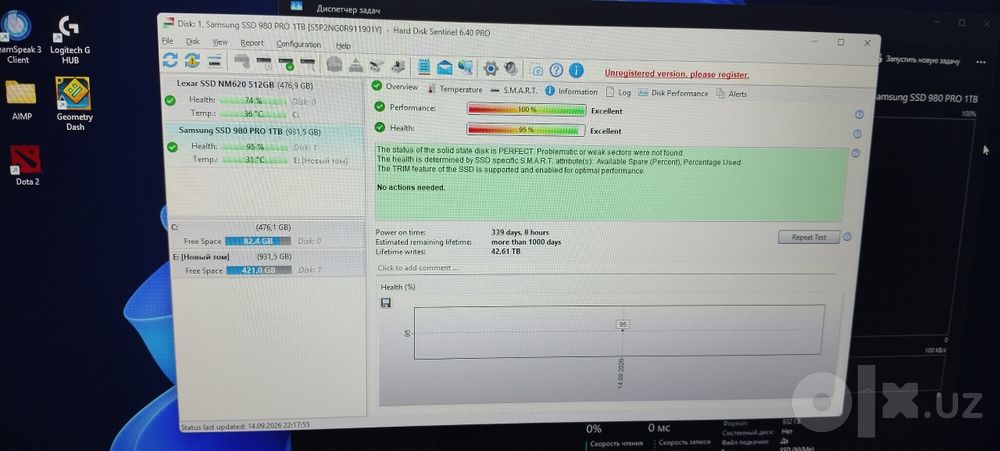Click the green disk status description box
This screenshot has height=451, width=1000.
point(611,184)
